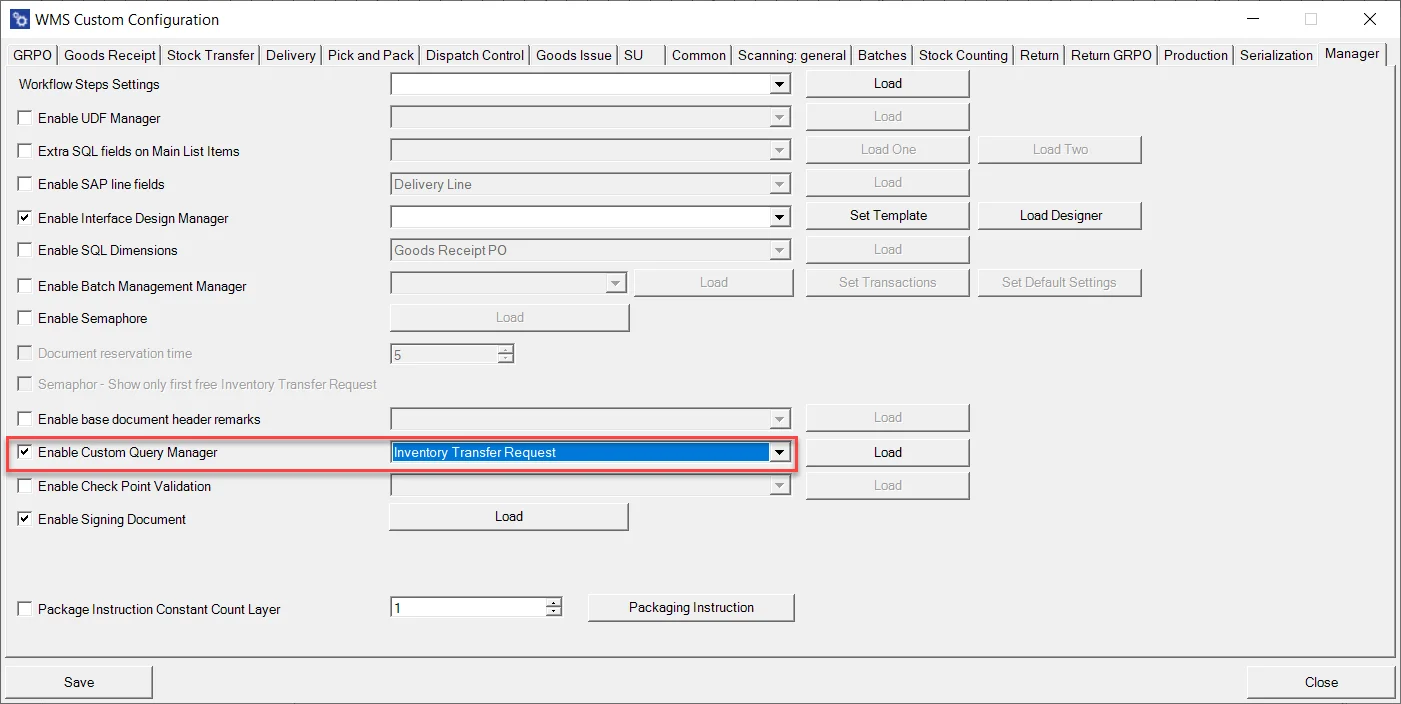Check Extra SQL fields on Main List Items
This screenshot has width=1401, height=704.
coord(24,151)
